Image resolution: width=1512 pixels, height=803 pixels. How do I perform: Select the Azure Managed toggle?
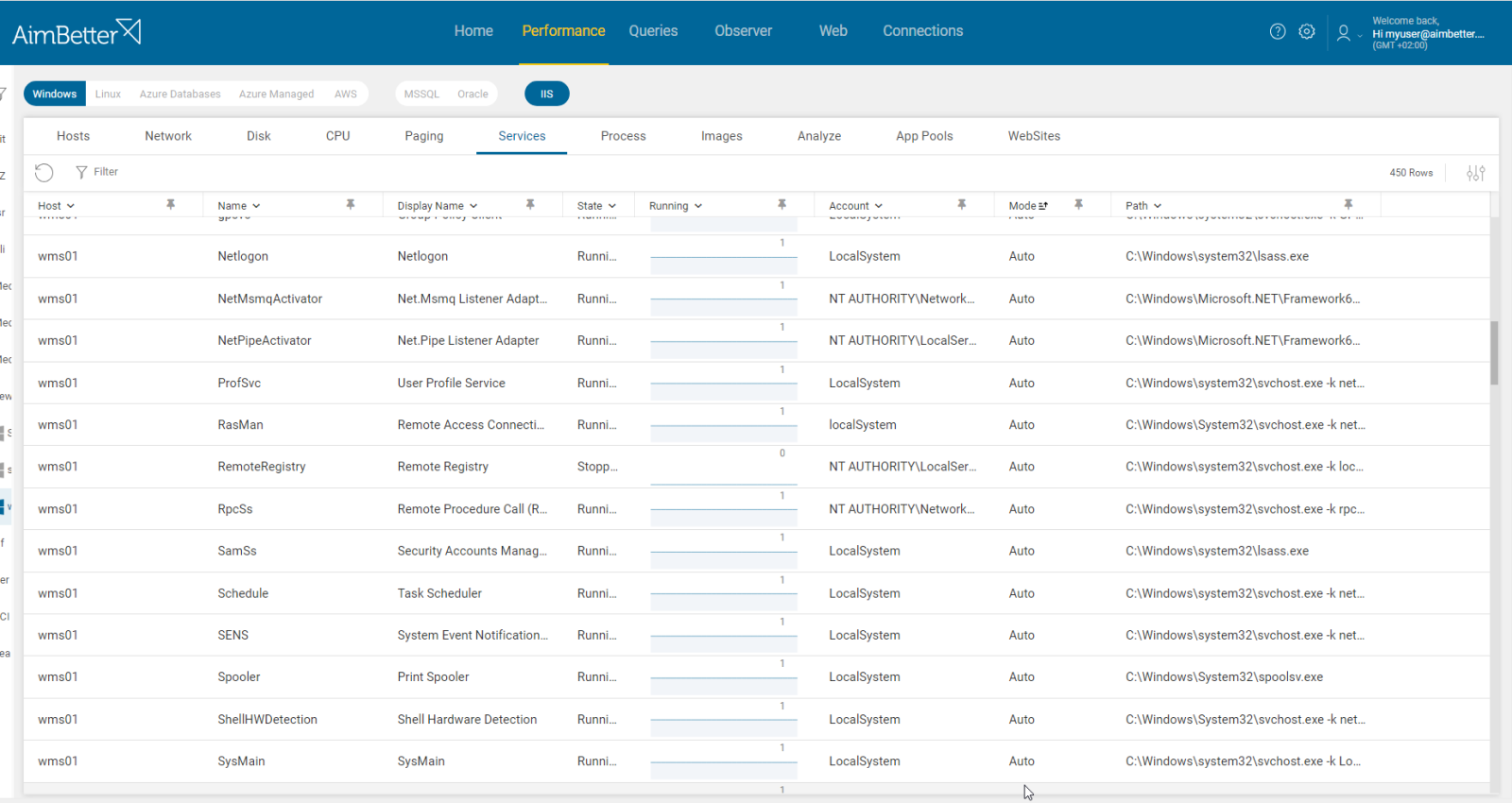(276, 94)
